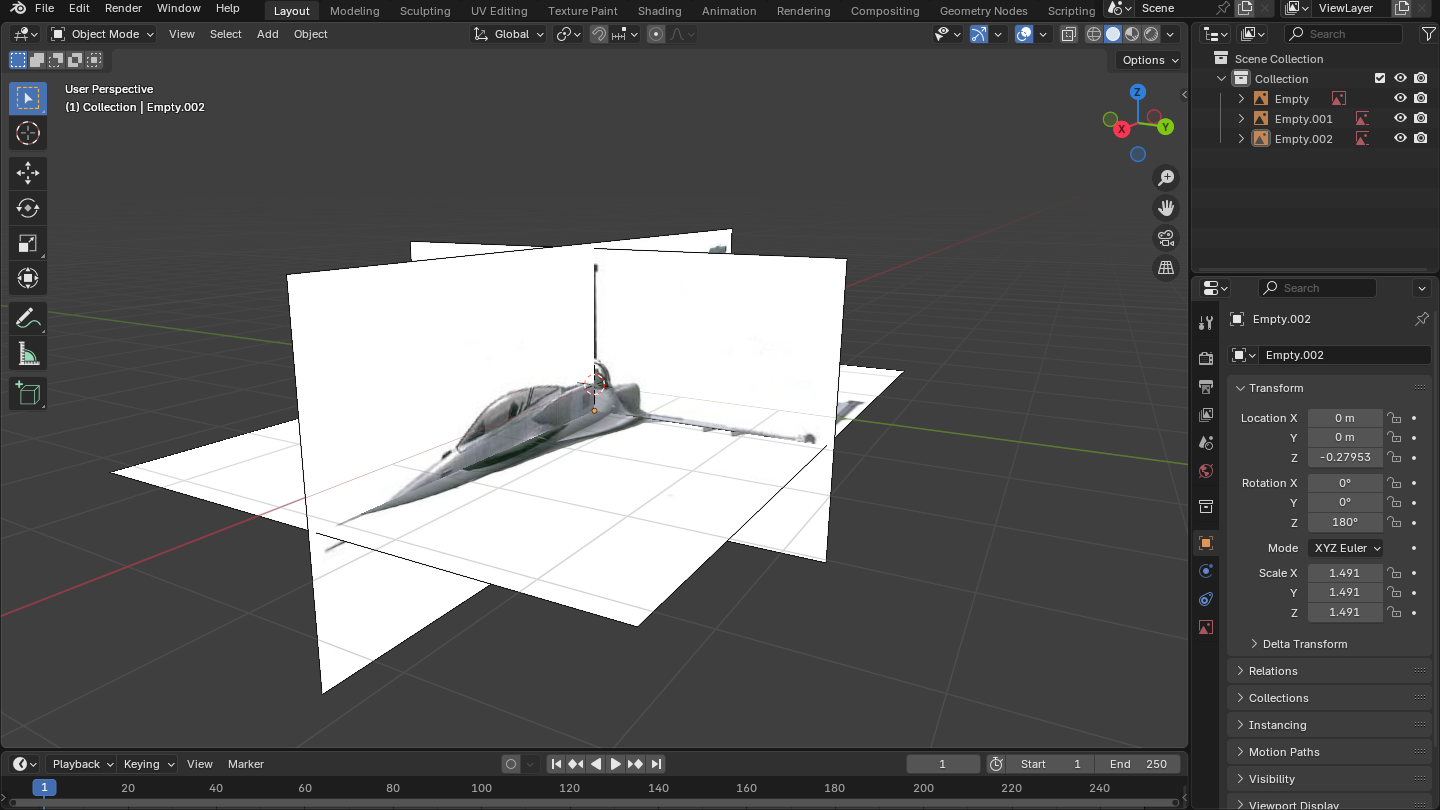1440x810 pixels.
Task: Open the Add menu in viewport header
Action: [268, 34]
